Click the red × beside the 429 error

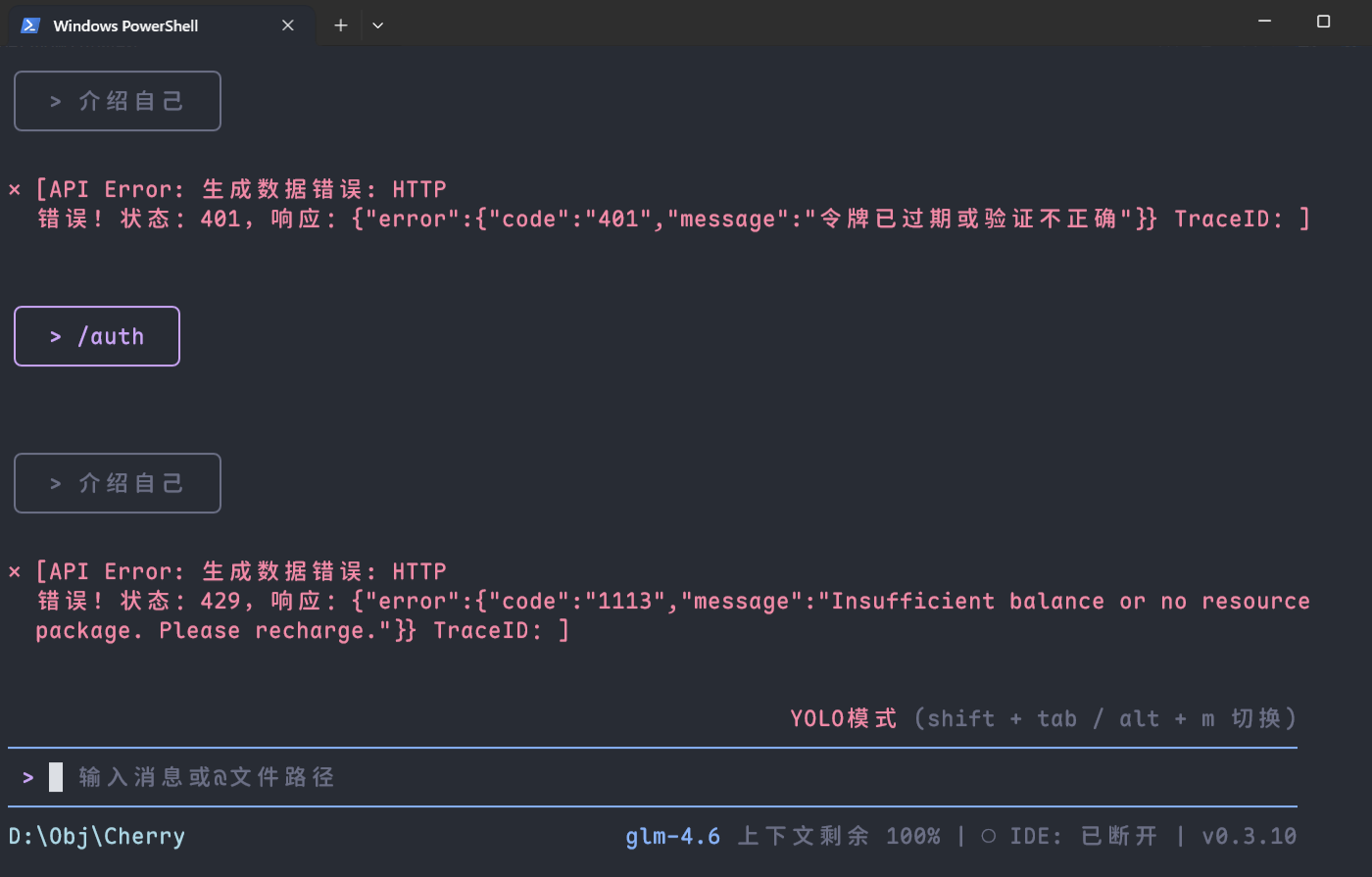pyautogui.click(x=15, y=571)
